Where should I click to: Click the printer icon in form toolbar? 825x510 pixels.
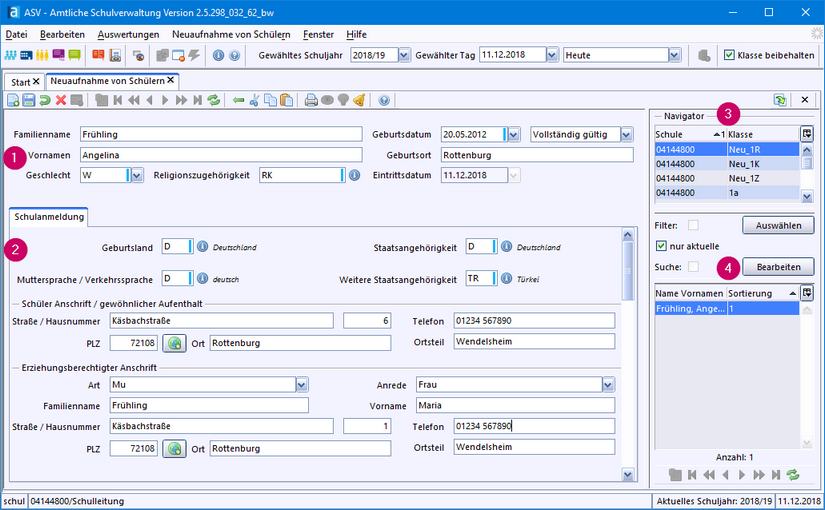coord(311,100)
